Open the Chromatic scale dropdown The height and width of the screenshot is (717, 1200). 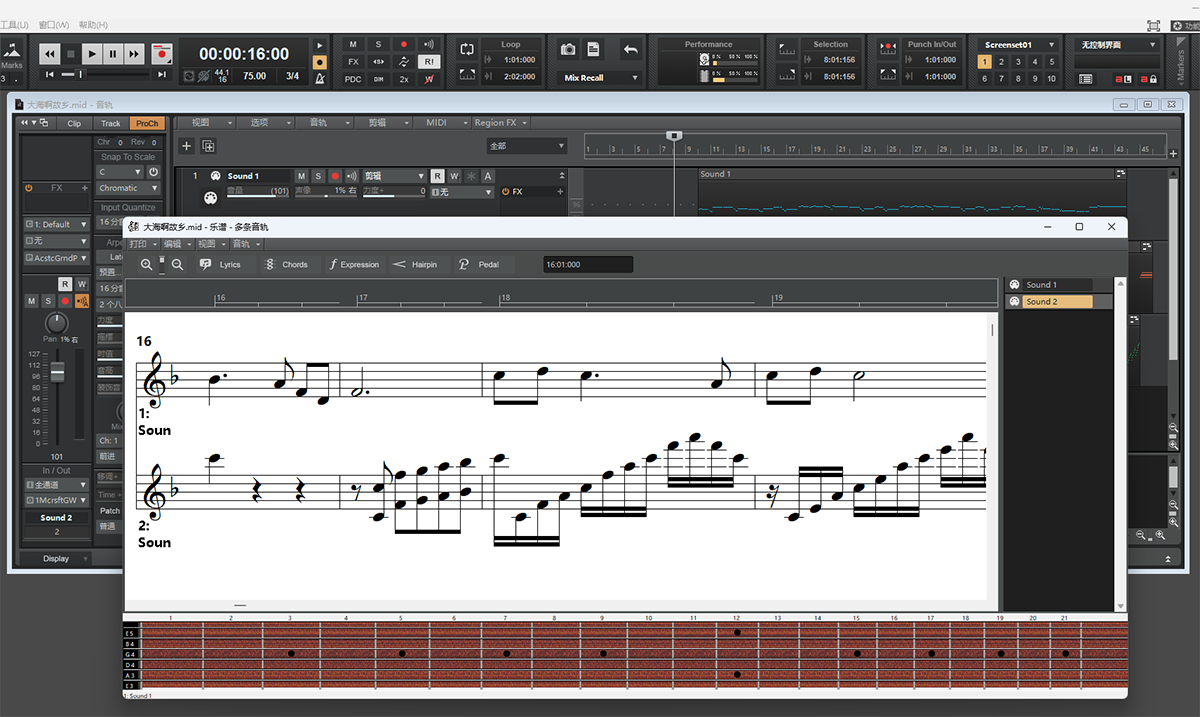tap(128, 188)
